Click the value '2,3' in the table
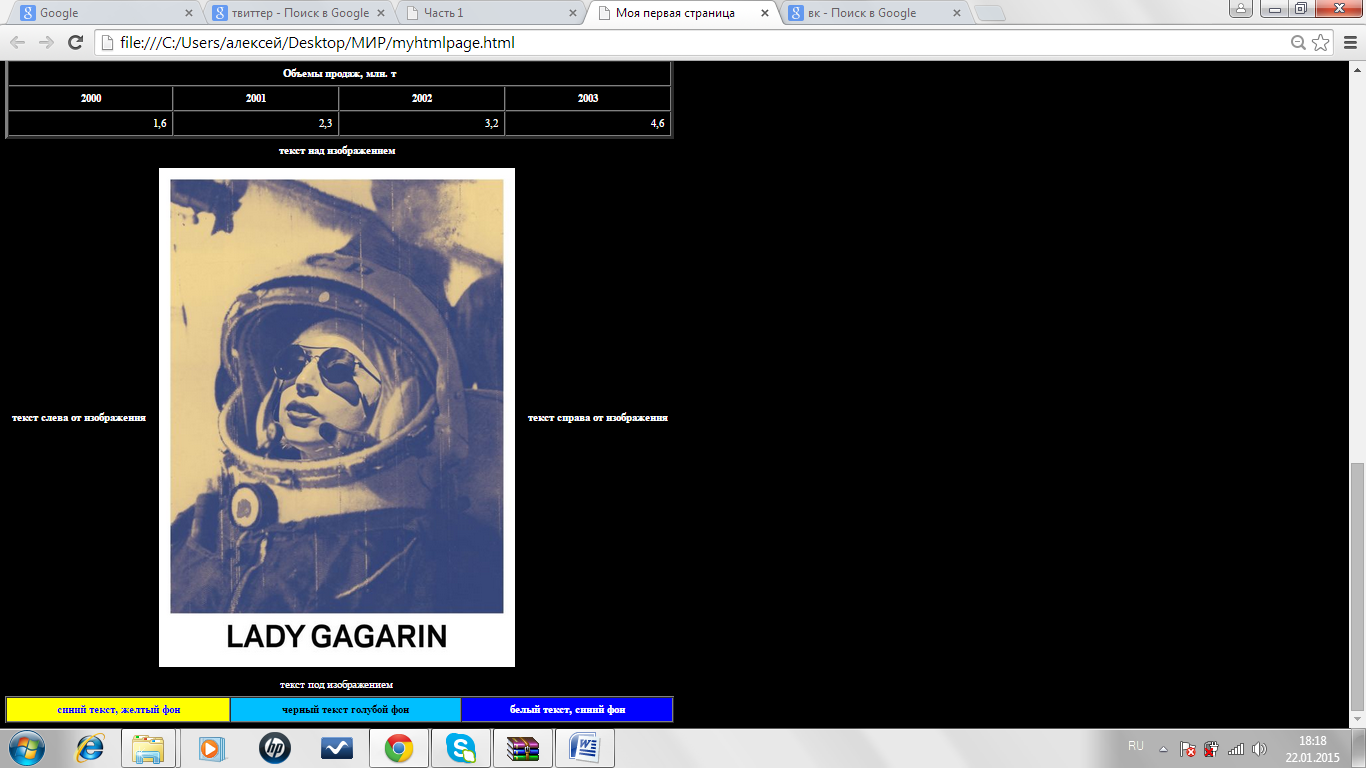The height and width of the screenshot is (768, 1366). point(325,123)
